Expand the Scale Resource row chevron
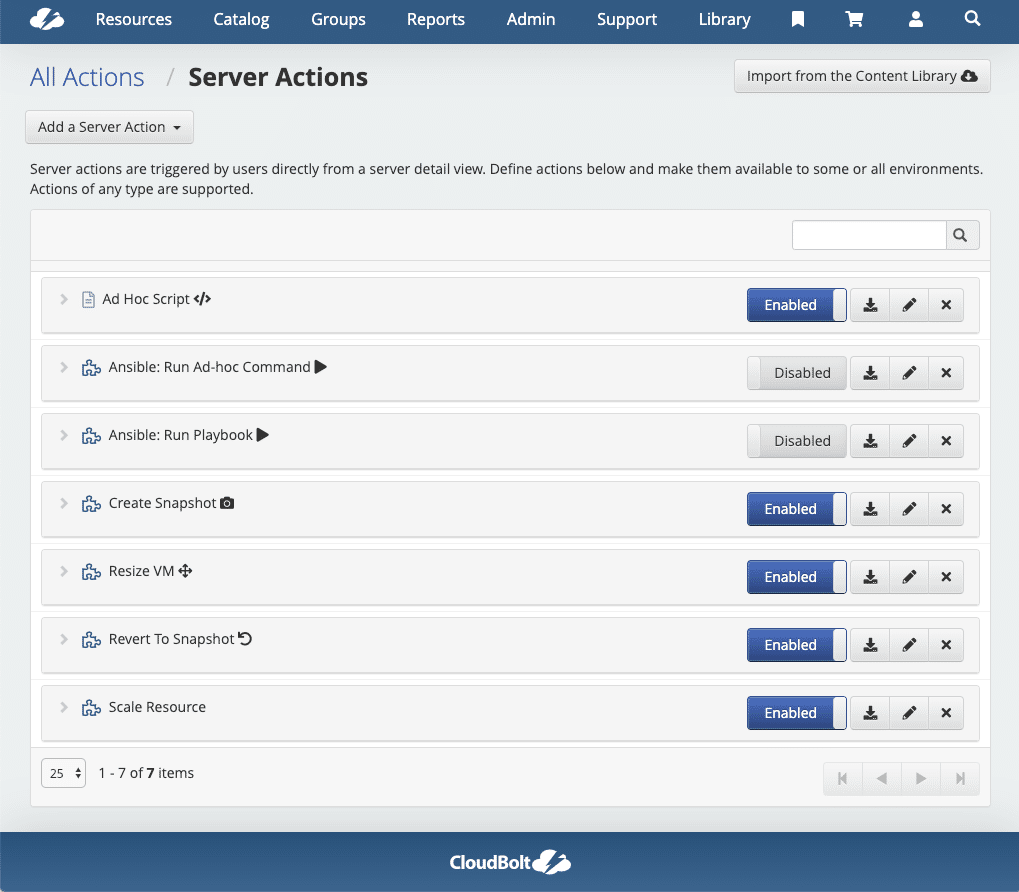Screen dimensions: 1019x892 coord(64,707)
